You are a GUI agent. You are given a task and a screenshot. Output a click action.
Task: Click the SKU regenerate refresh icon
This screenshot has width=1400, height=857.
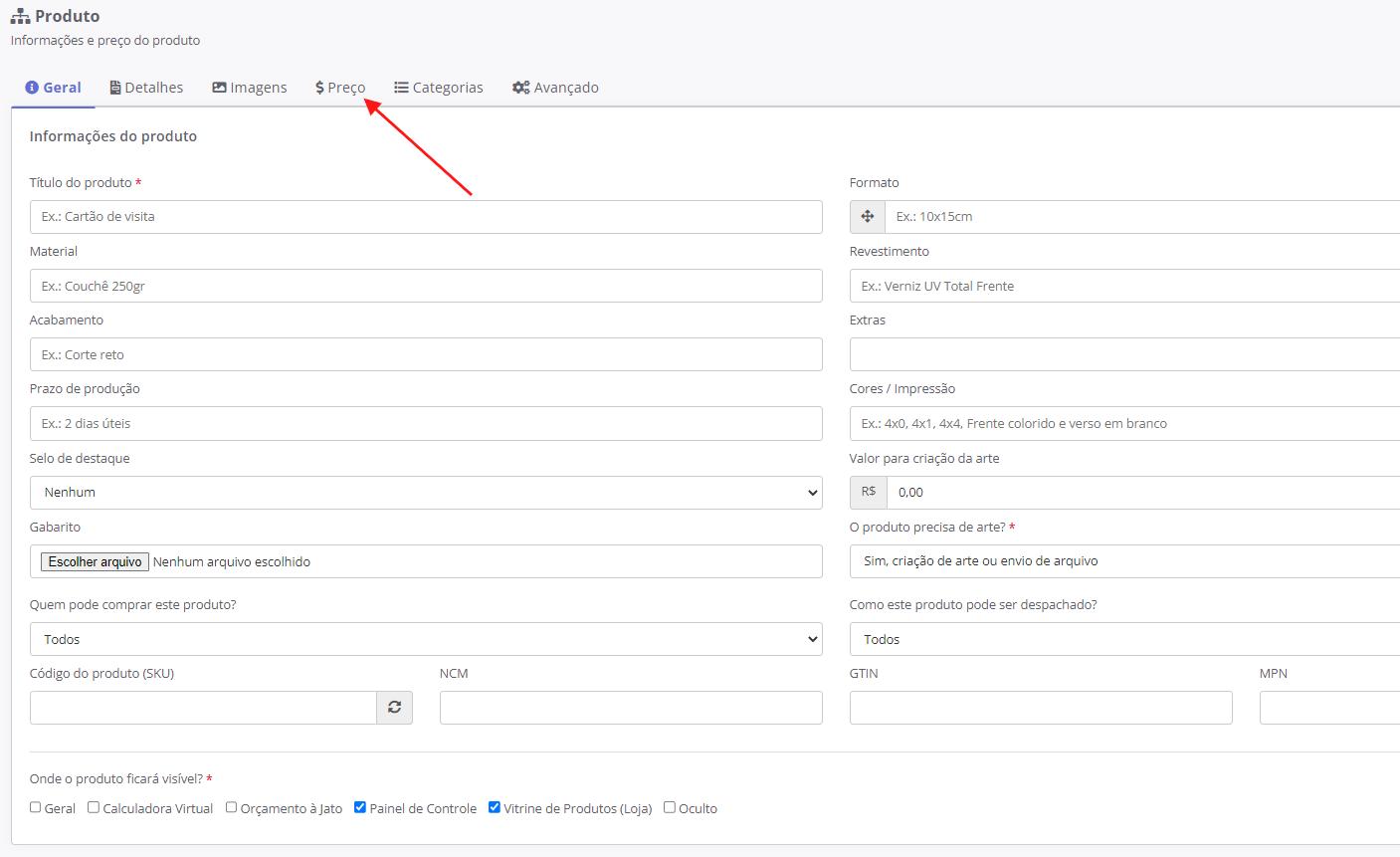[394, 708]
